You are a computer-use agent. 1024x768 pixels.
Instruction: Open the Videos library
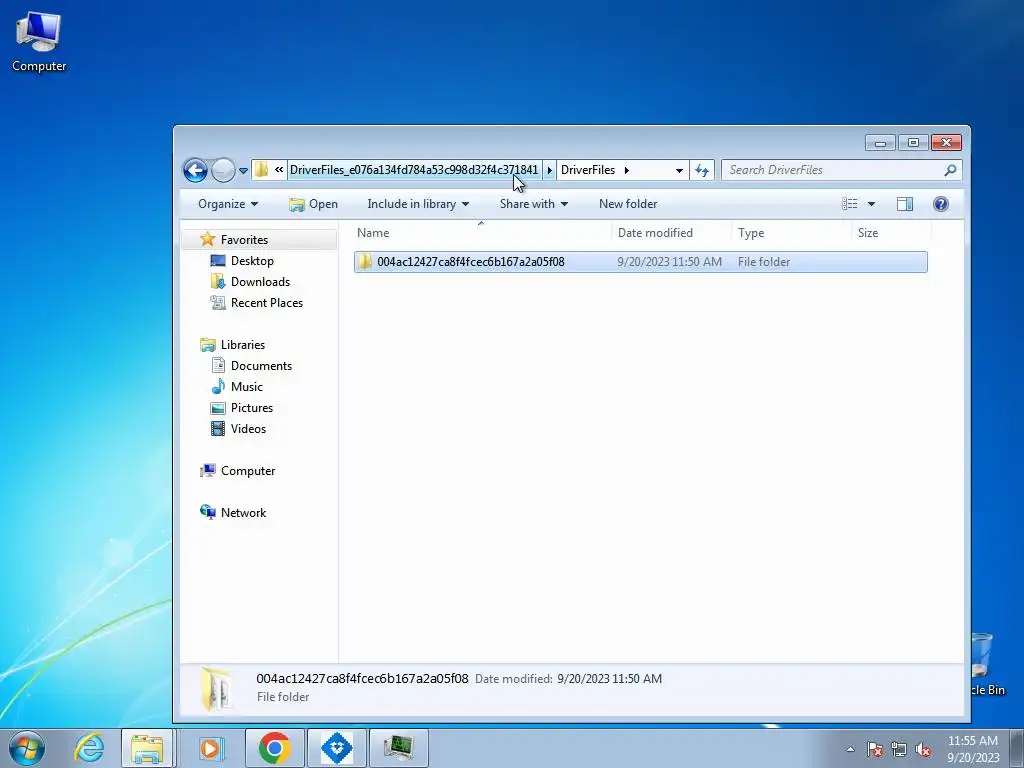248,428
